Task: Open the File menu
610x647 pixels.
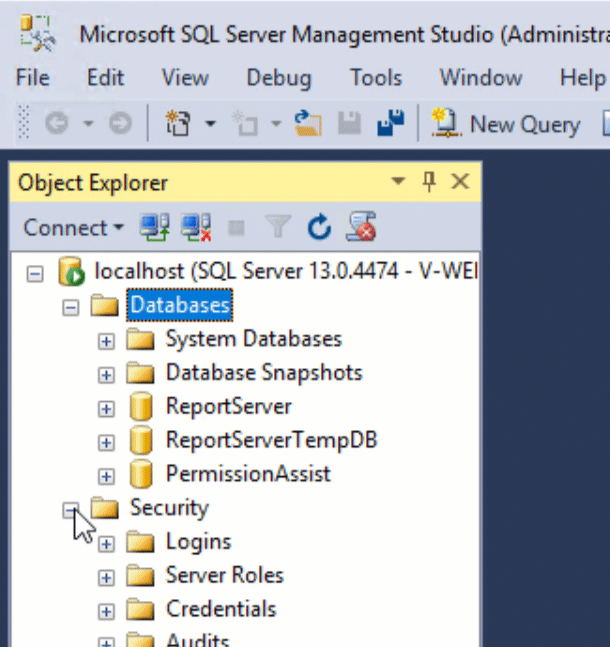Action: pyautogui.click(x=32, y=78)
